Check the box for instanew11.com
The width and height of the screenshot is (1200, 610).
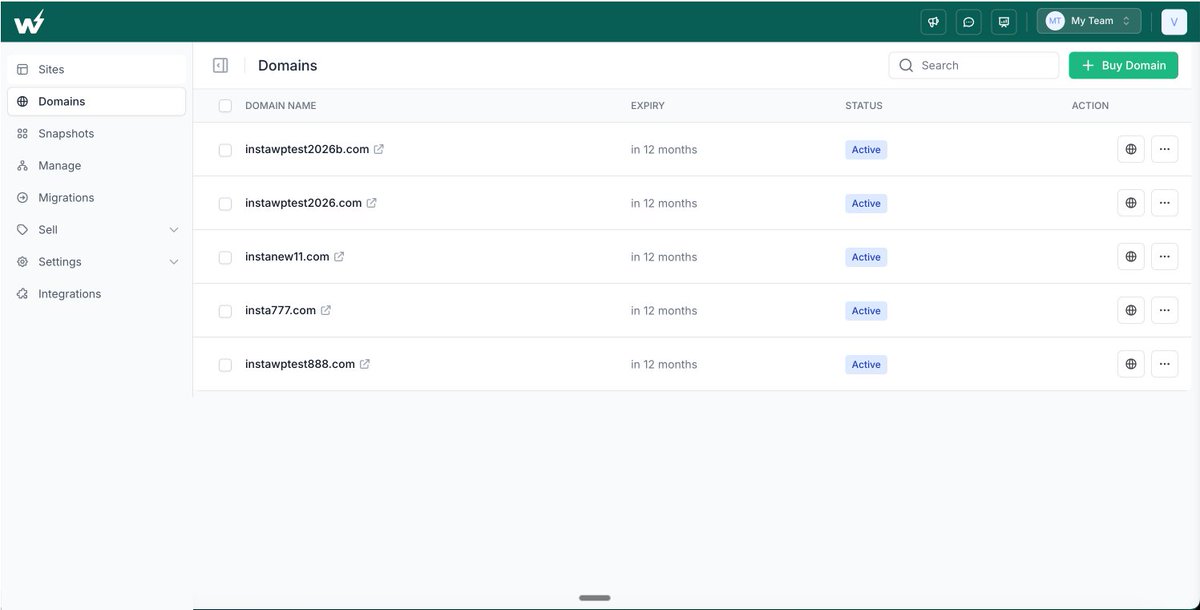(225, 258)
